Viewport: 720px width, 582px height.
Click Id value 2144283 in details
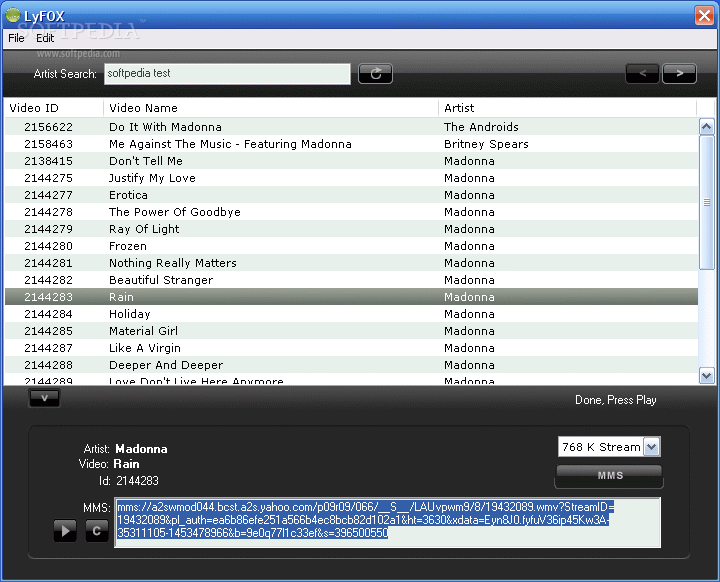(137, 481)
